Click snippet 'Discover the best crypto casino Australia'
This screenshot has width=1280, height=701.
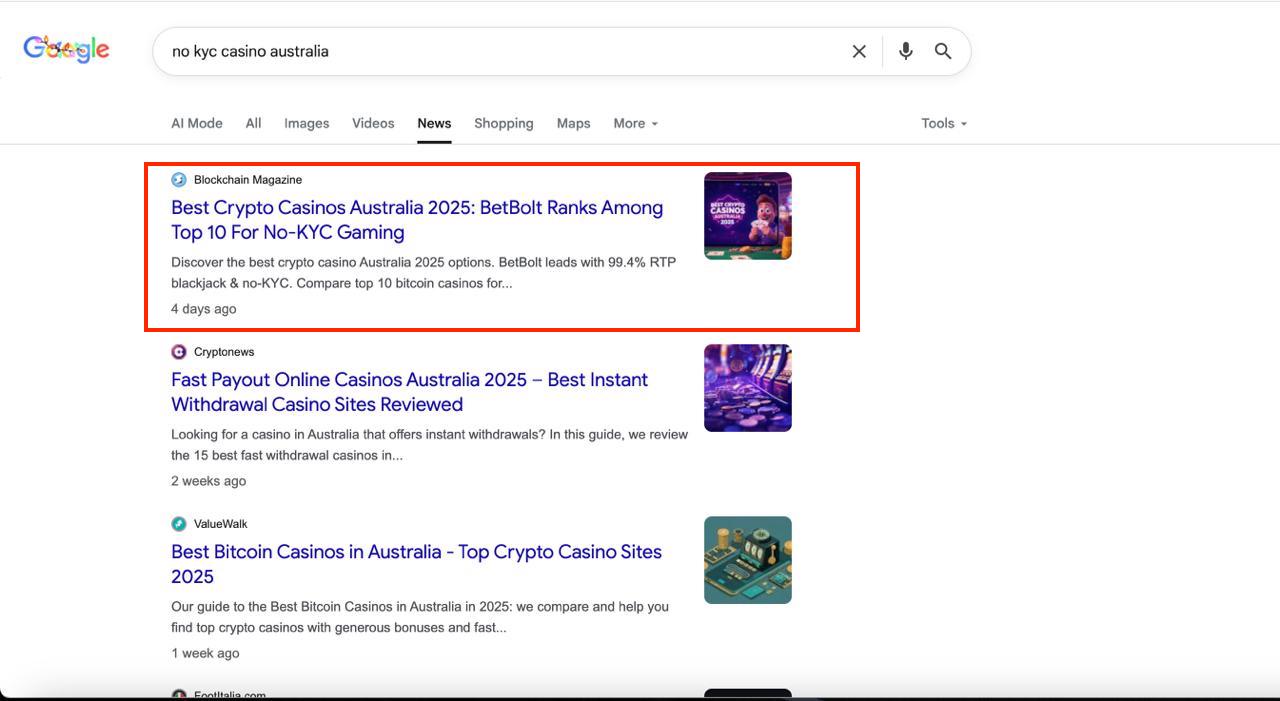tap(424, 272)
